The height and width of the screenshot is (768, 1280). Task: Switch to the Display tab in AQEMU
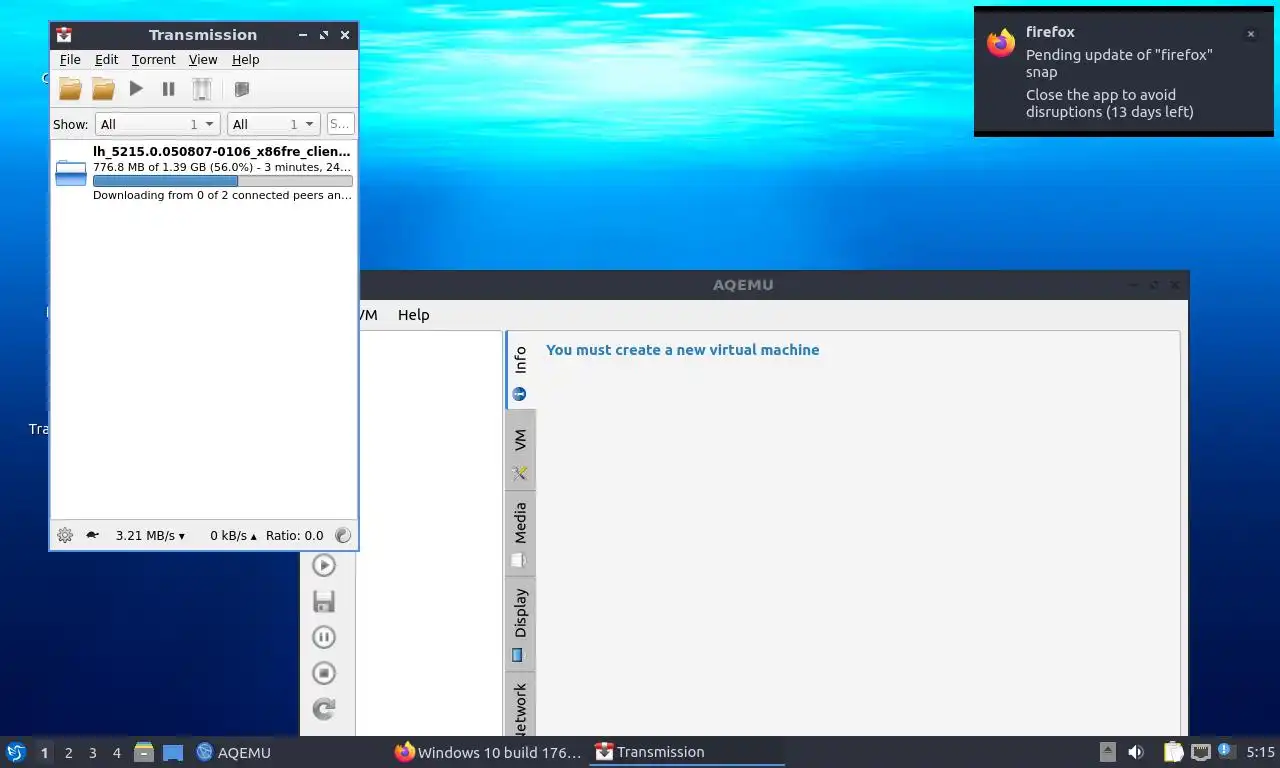520,625
